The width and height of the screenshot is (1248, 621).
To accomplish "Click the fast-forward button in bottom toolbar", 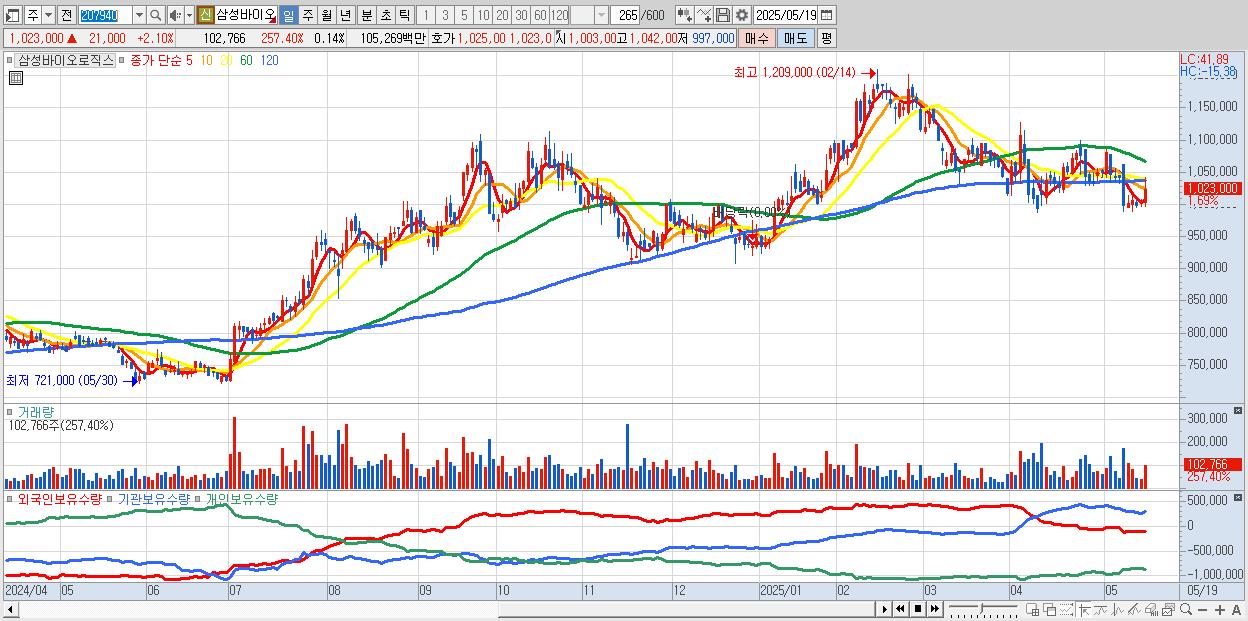I will pyautogui.click(x=934, y=609).
